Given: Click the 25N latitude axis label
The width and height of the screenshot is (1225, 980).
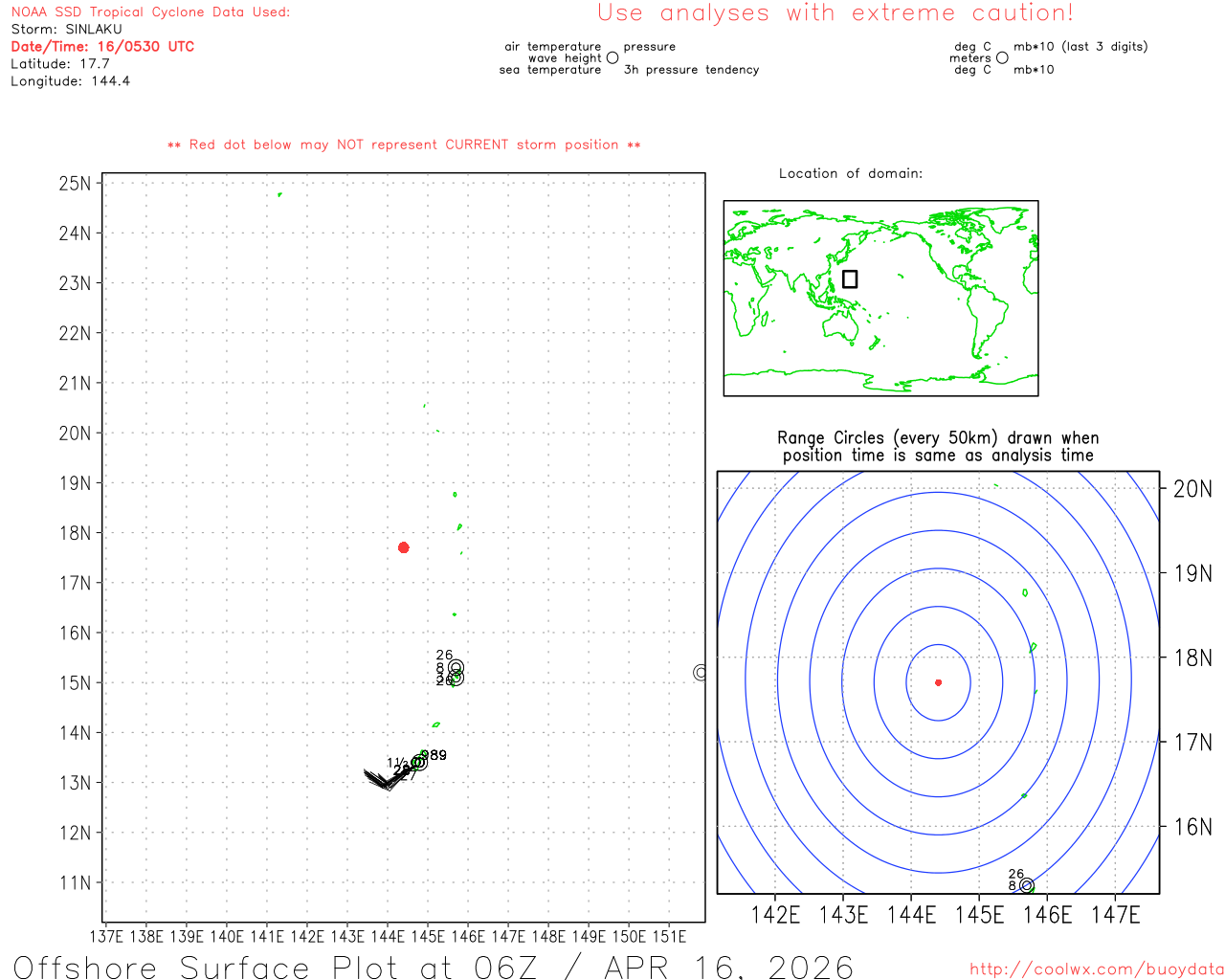Looking at the screenshot, I should pyautogui.click(x=76, y=184).
